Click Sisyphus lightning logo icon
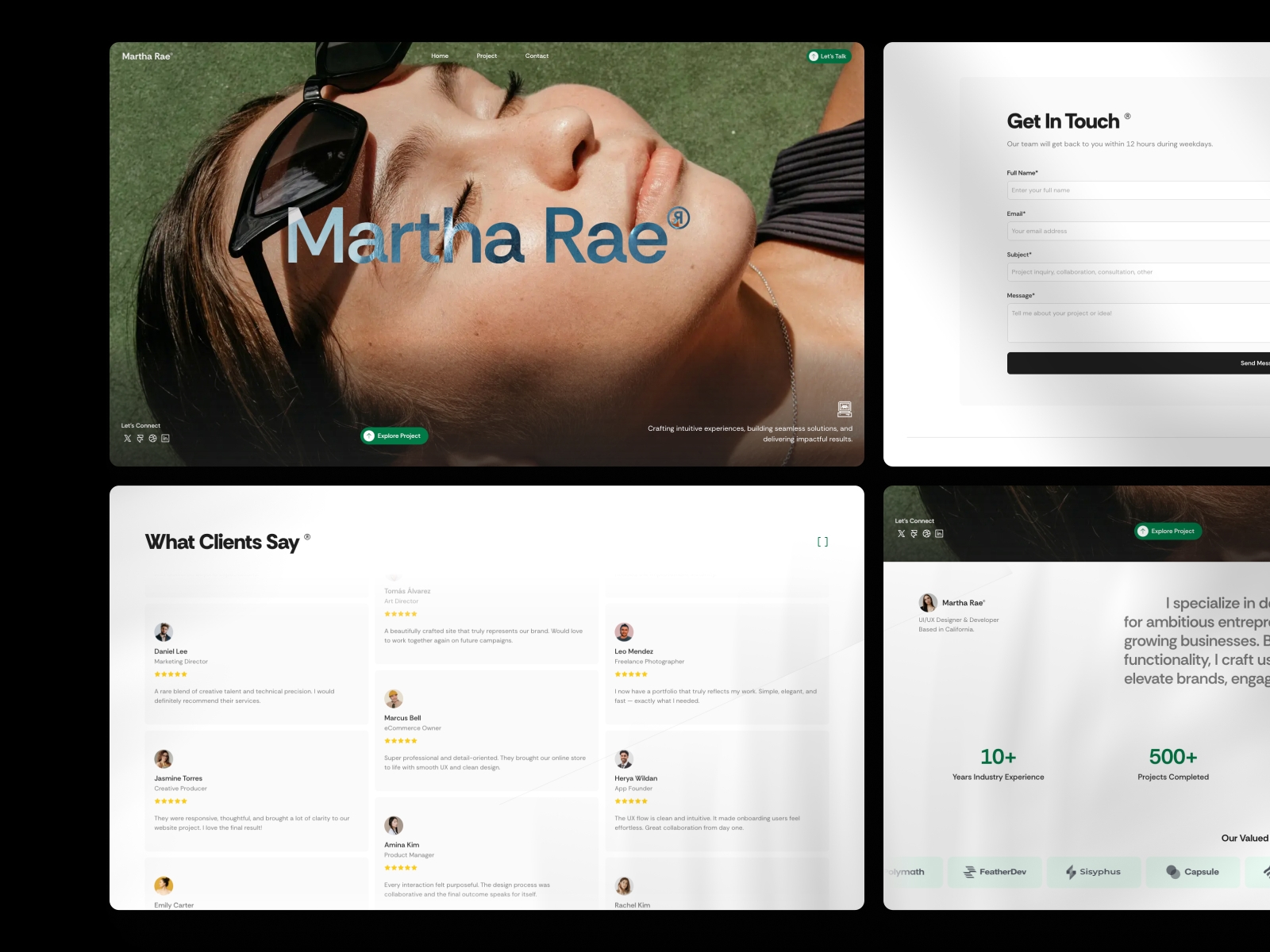 [1071, 872]
